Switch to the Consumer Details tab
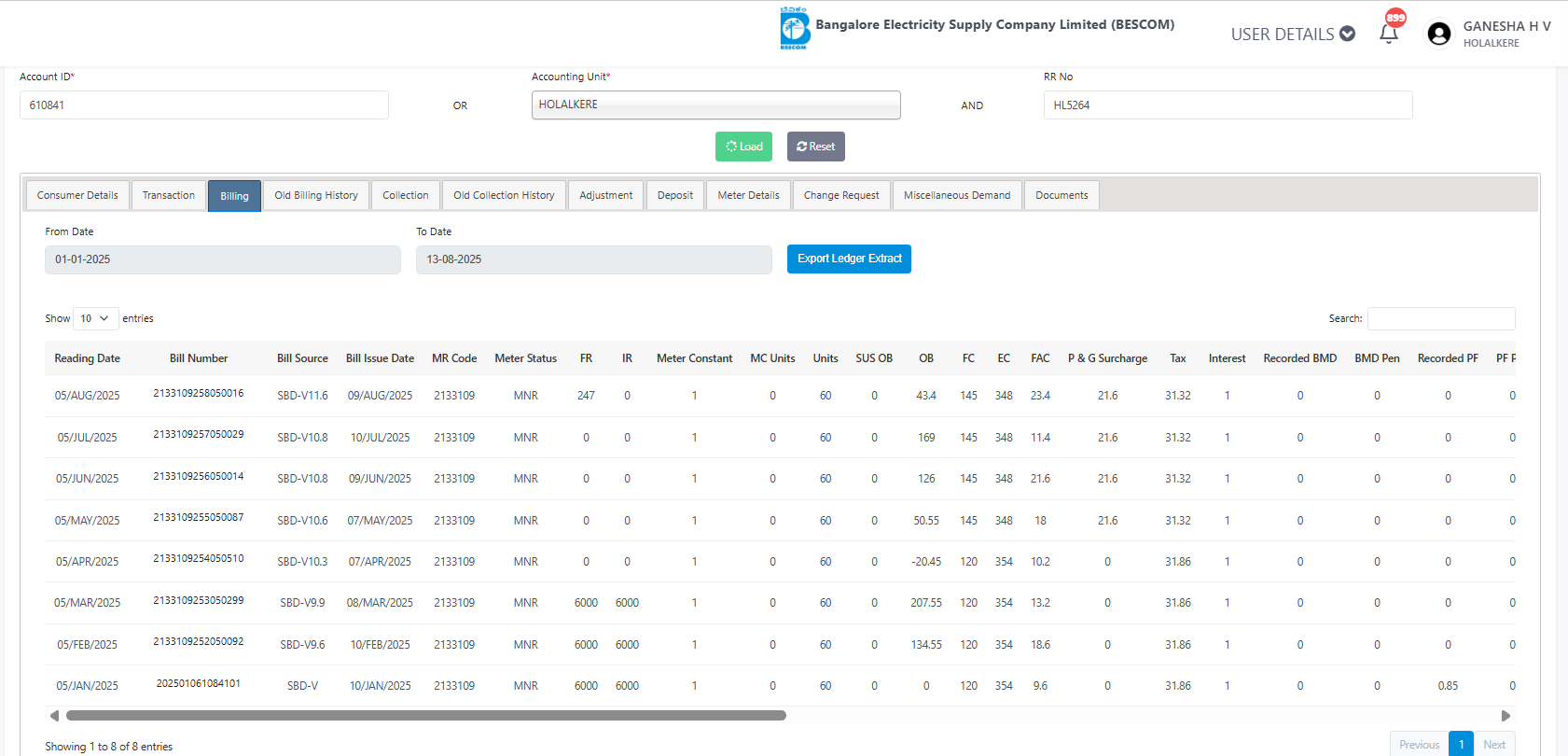This screenshot has width=1568, height=756. [x=77, y=195]
